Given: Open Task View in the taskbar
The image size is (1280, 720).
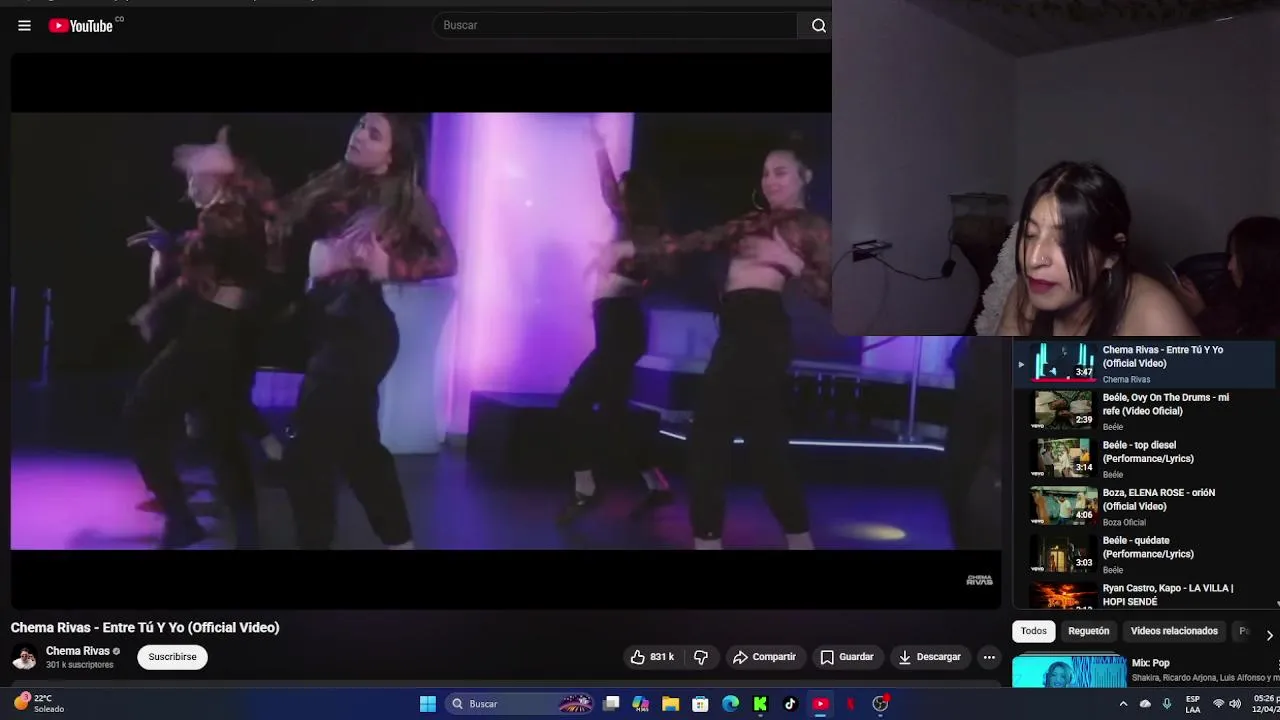Looking at the screenshot, I should point(611,704).
